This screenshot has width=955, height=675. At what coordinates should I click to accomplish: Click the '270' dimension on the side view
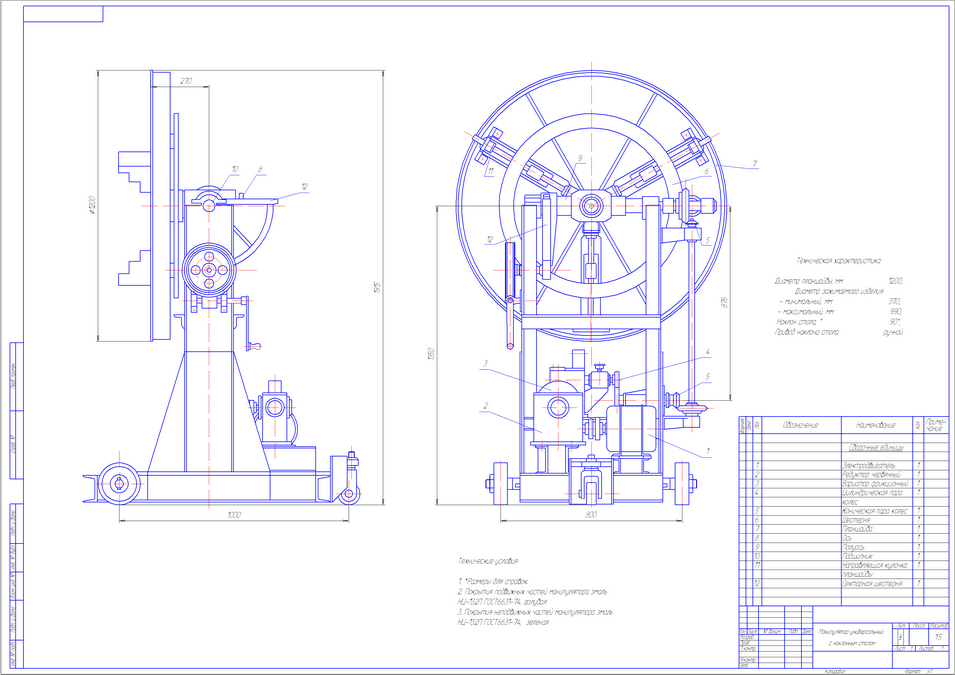(x=186, y=81)
